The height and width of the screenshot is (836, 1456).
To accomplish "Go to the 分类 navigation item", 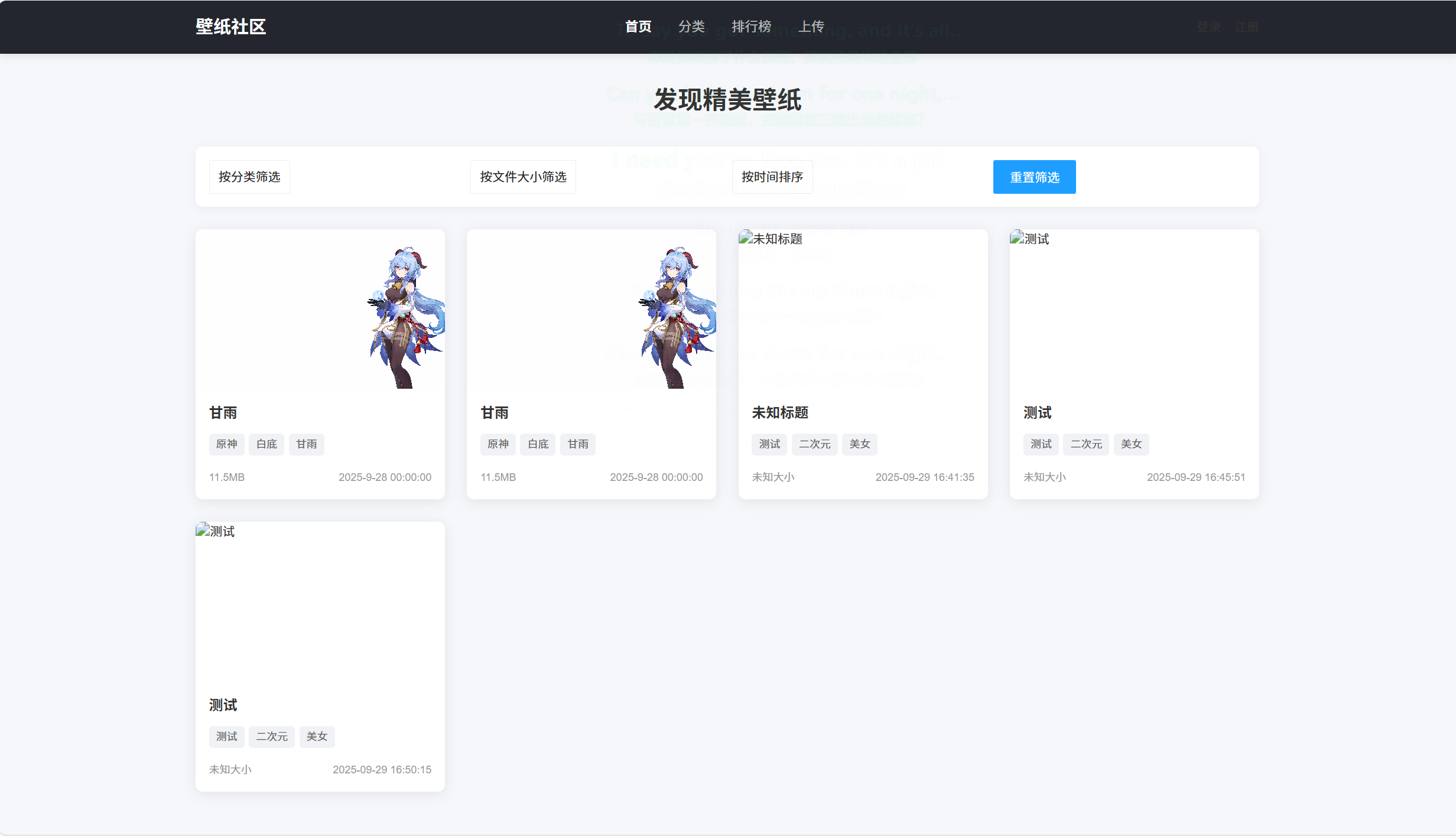I will [x=691, y=27].
